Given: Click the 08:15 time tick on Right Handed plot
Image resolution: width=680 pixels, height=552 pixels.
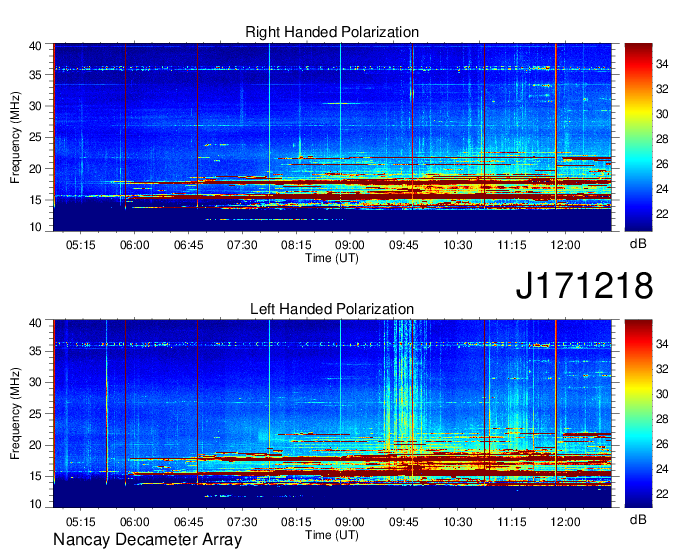Looking at the screenshot, I should (x=296, y=245).
